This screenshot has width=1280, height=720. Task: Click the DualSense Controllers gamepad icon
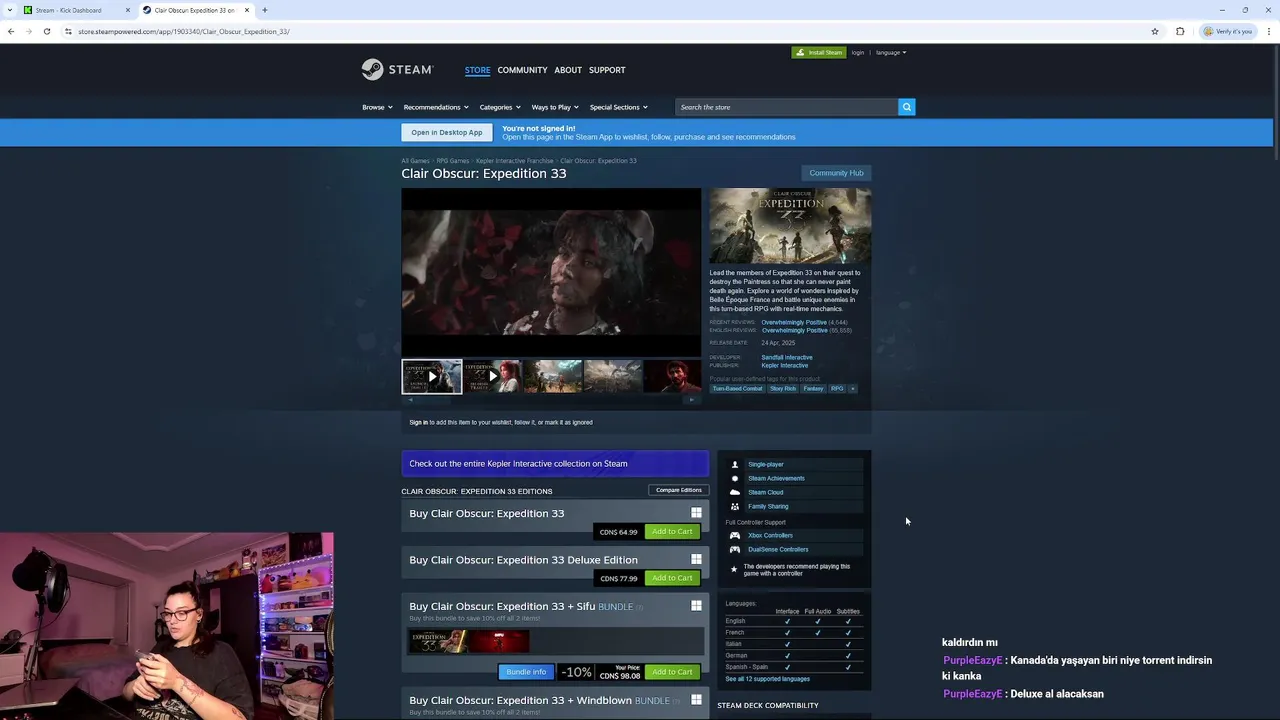point(735,549)
